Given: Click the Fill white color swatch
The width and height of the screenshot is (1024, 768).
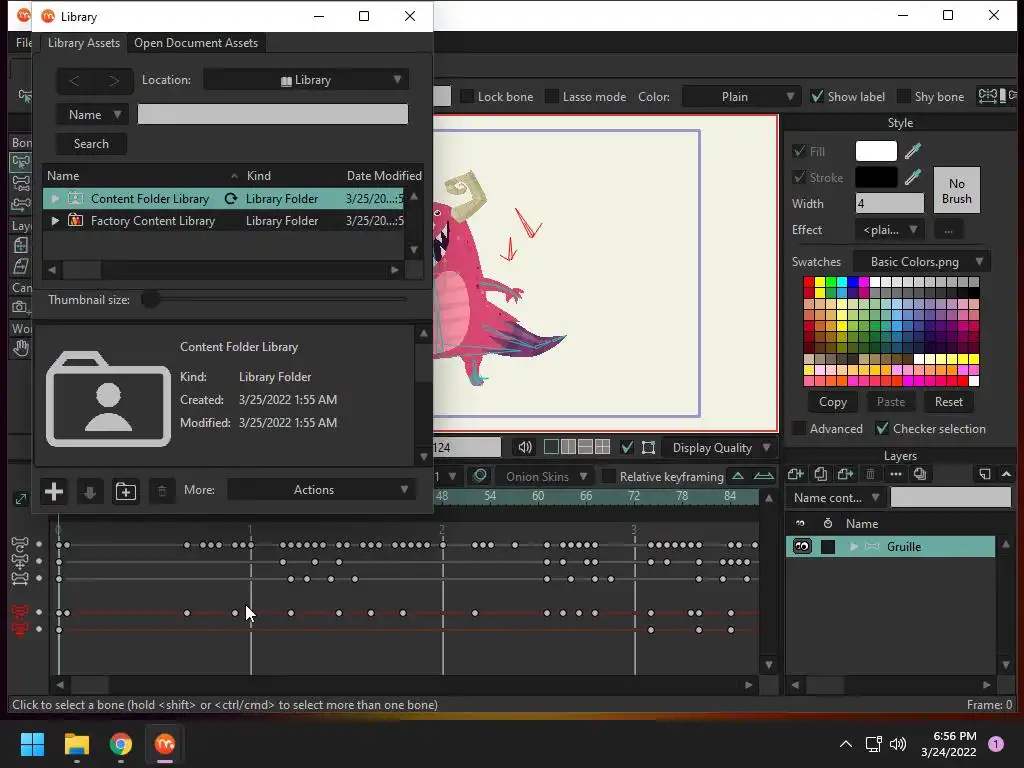Looking at the screenshot, I should tap(876, 151).
